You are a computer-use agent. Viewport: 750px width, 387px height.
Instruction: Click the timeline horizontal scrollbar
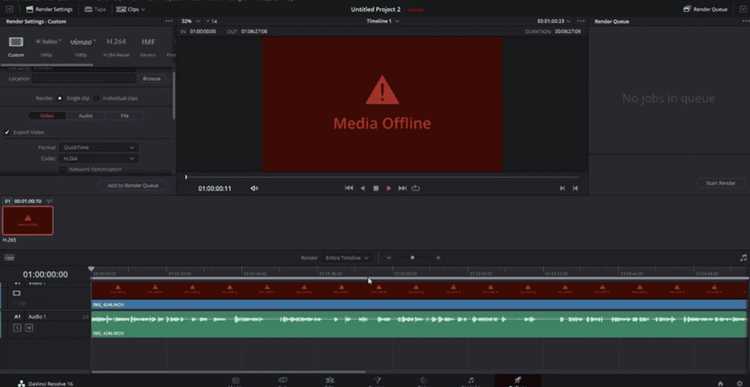tap(229, 372)
